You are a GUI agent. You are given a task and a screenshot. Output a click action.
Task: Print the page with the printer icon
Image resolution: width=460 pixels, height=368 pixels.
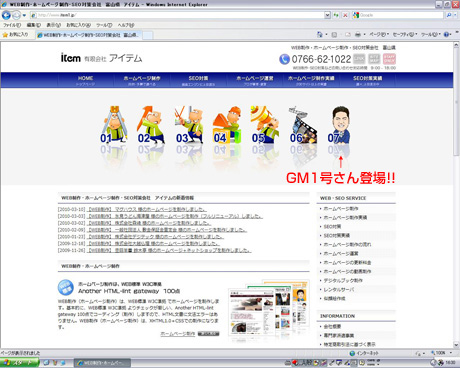click(x=358, y=34)
